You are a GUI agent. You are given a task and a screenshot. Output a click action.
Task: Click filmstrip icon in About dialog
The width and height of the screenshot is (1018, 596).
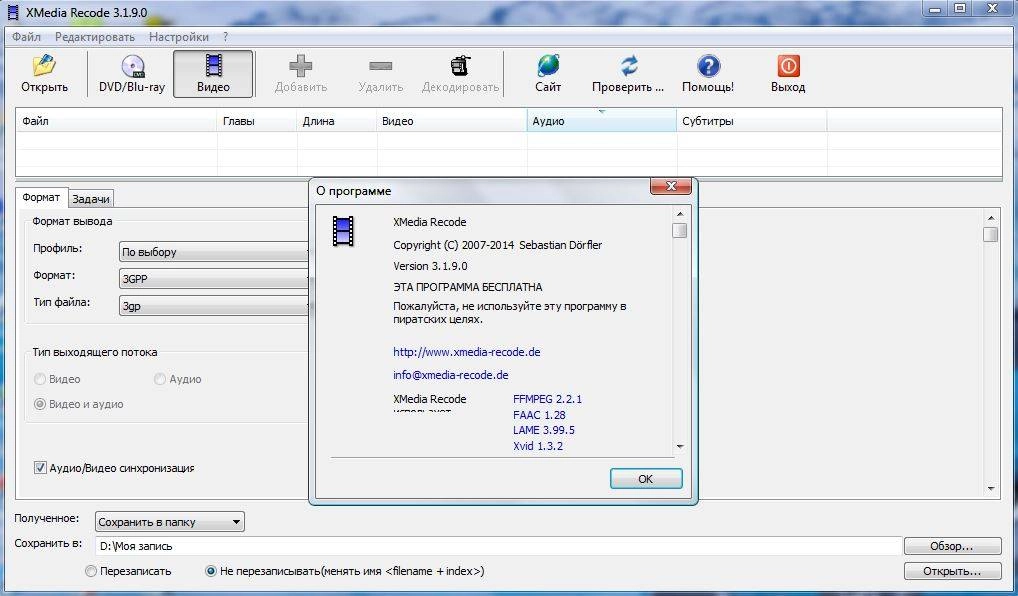343,231
